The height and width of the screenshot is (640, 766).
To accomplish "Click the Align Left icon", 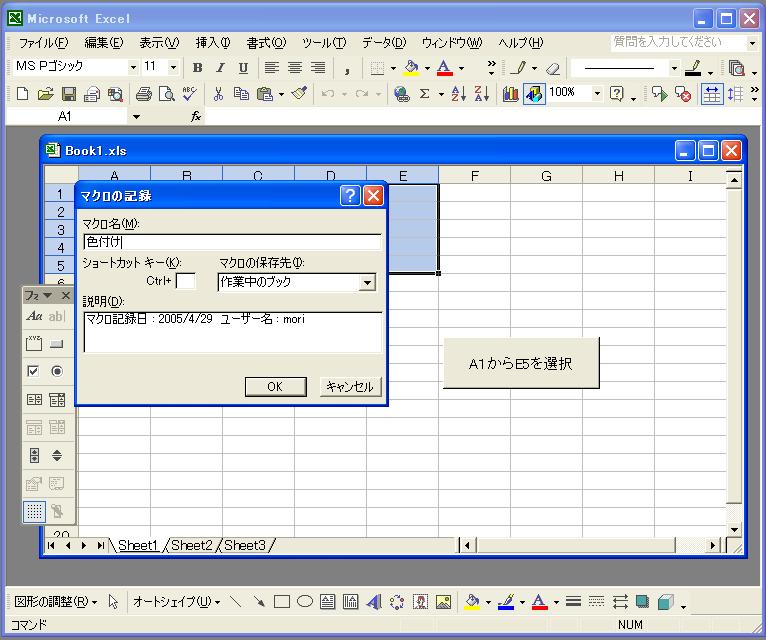I will coord(272,67).
